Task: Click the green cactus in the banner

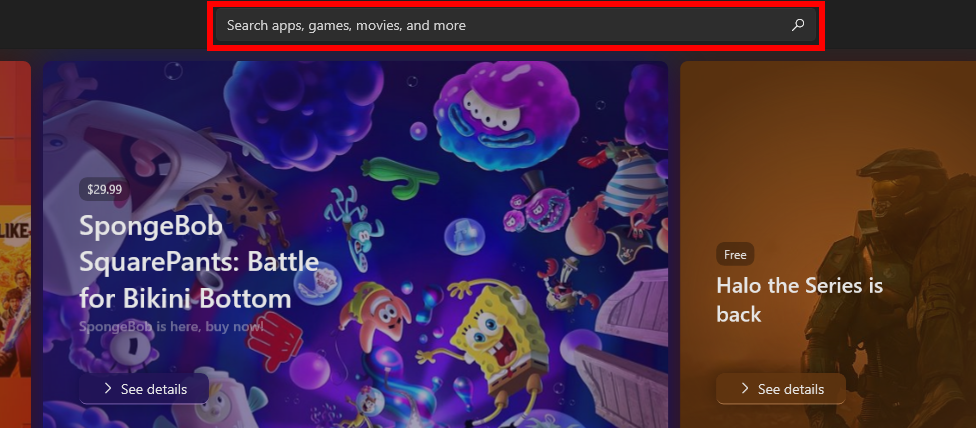Action: (x=393, y=176)
